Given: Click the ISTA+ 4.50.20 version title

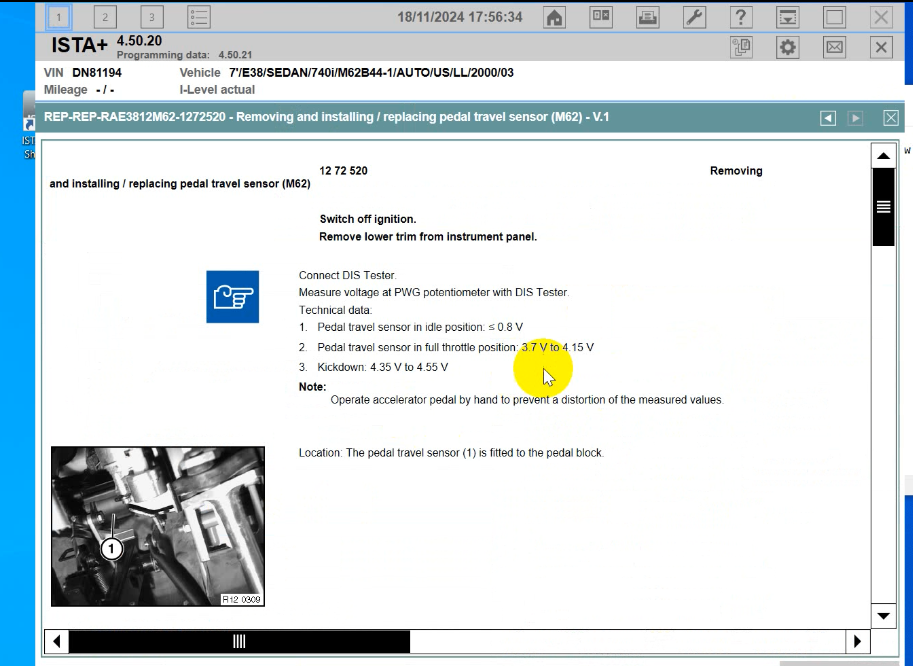Looking at the screenshot, I should (x=107, y=43).
